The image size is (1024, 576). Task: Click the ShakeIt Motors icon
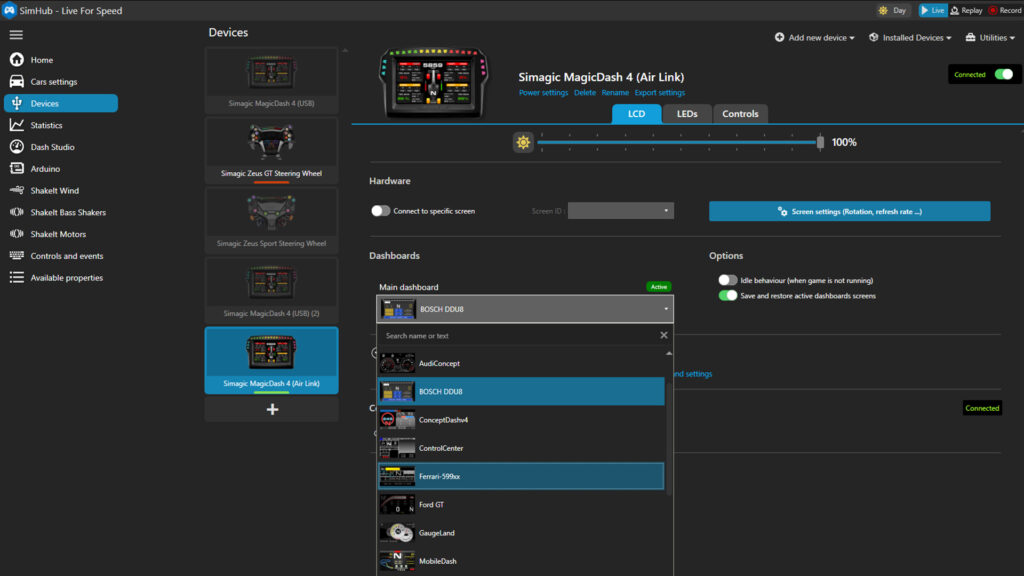pos(16,234)
